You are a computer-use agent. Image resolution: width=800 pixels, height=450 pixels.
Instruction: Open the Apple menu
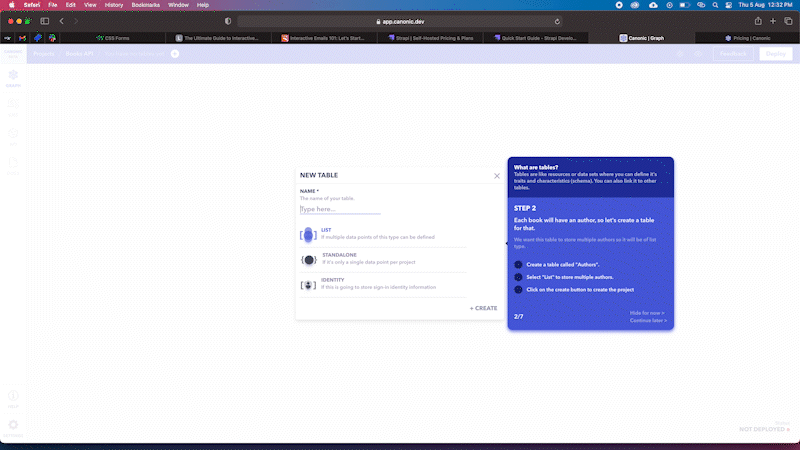[x=12, y=5]
